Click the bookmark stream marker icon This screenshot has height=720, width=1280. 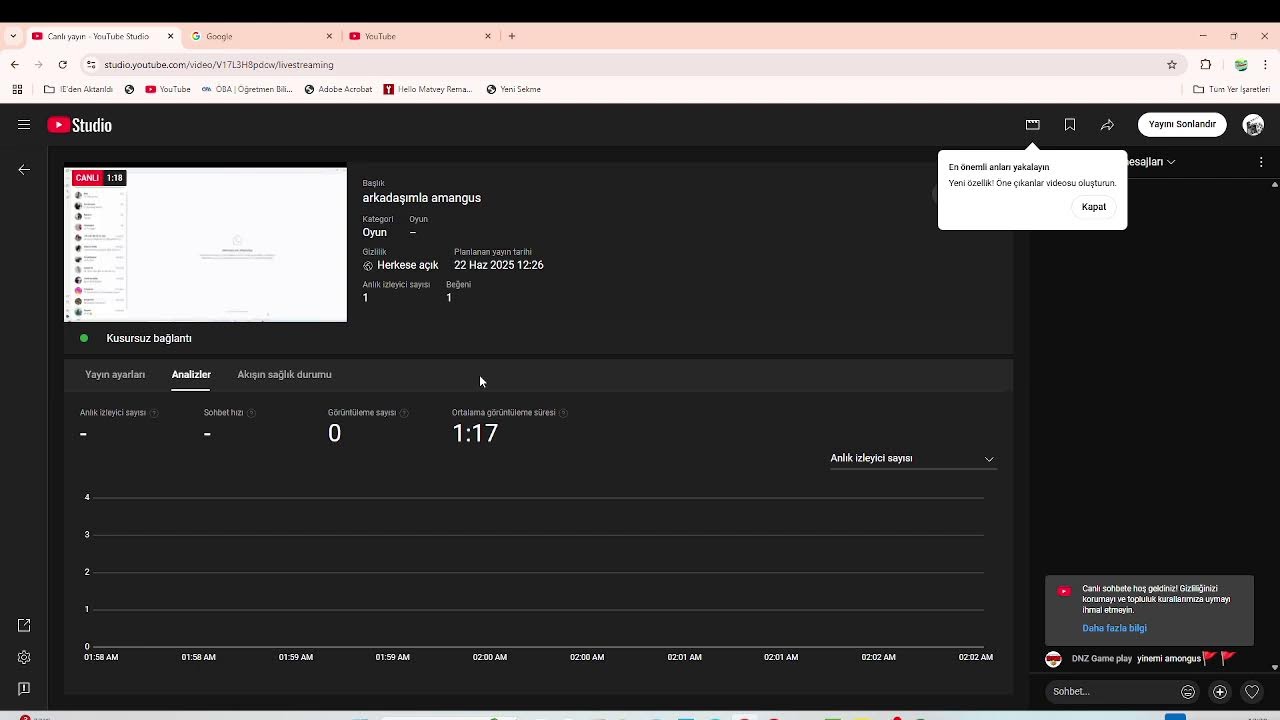(x=1070, y=125)
